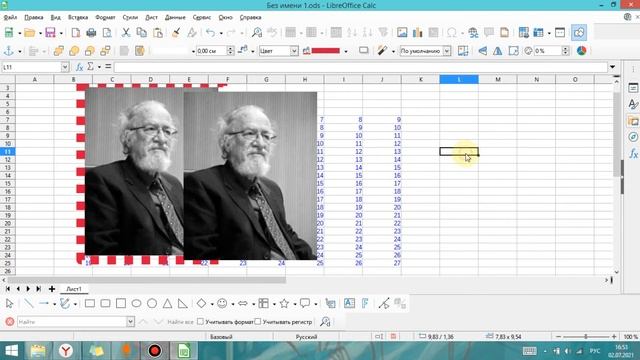Select the Line drawing tool
Screen dimensions: 640x360
pyautogui.click(x=29, y=303)
